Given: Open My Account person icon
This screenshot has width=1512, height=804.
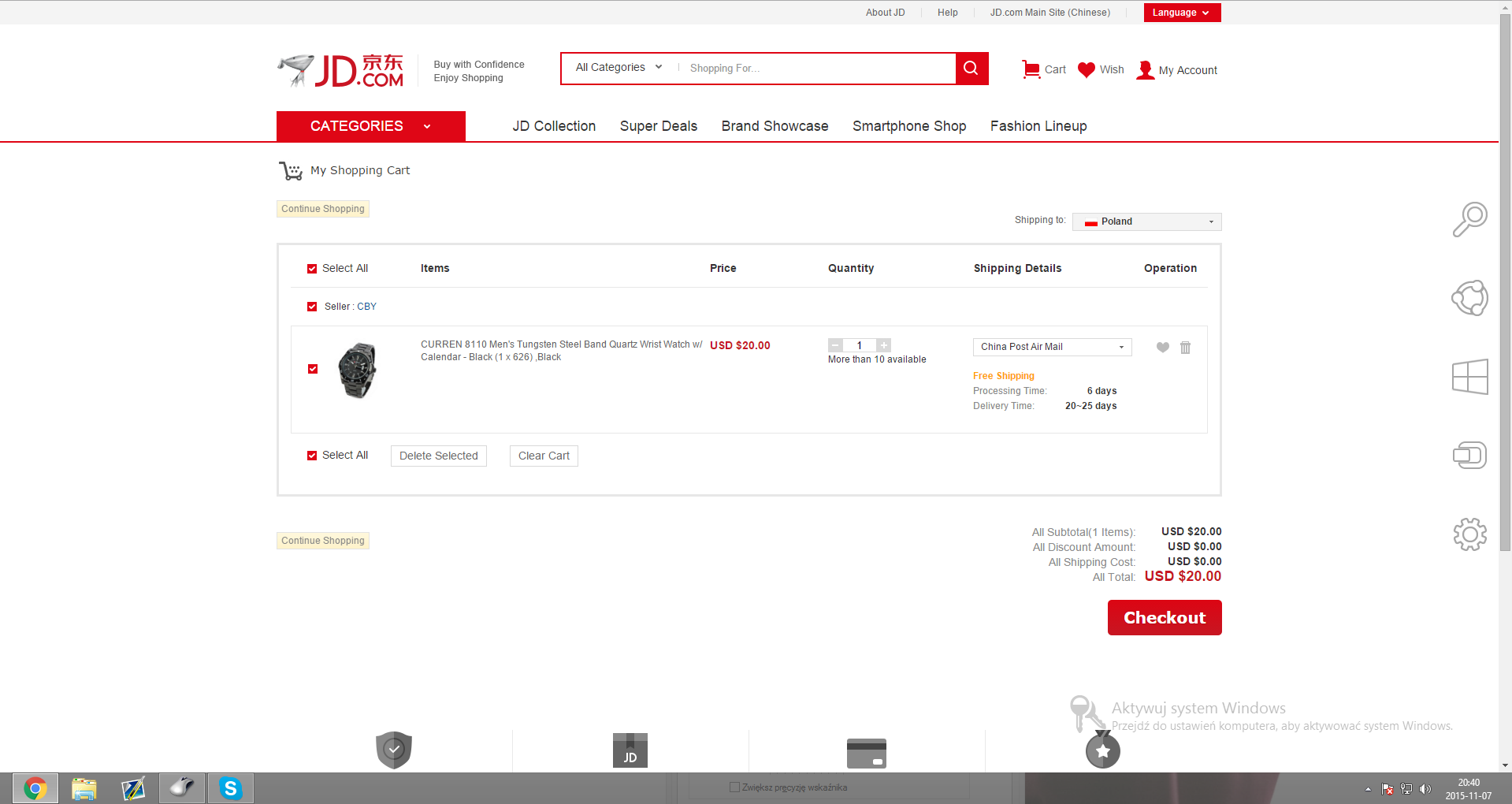Looking at the screenshot, I should [1145, 70].
